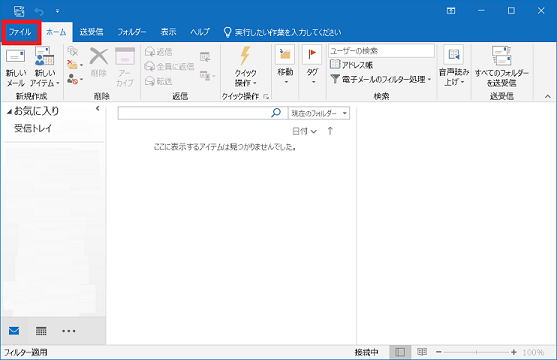
Task: Click the 削除 delete button
Action: tap(98, 63)
